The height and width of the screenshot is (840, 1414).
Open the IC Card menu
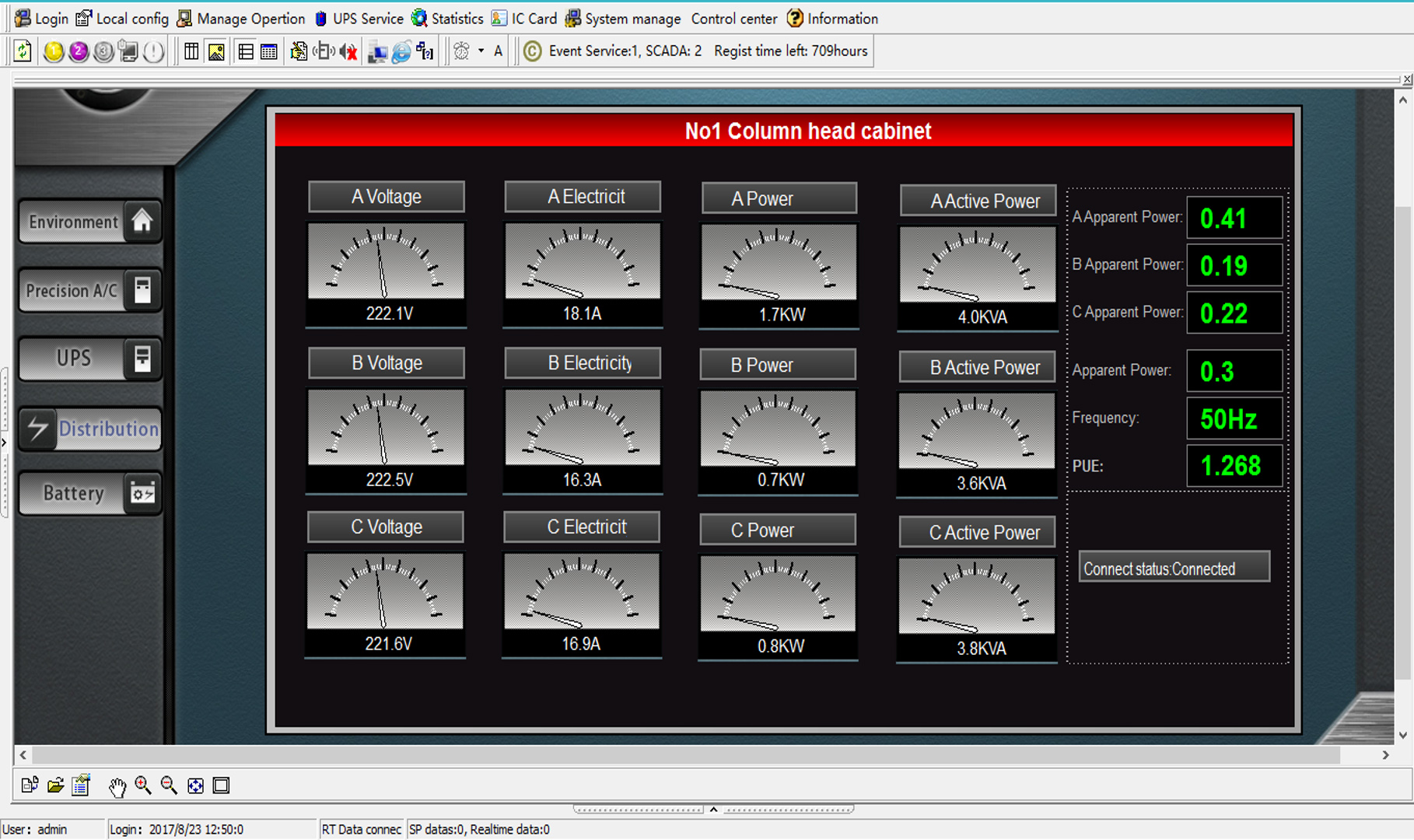(x=524, y=19)
